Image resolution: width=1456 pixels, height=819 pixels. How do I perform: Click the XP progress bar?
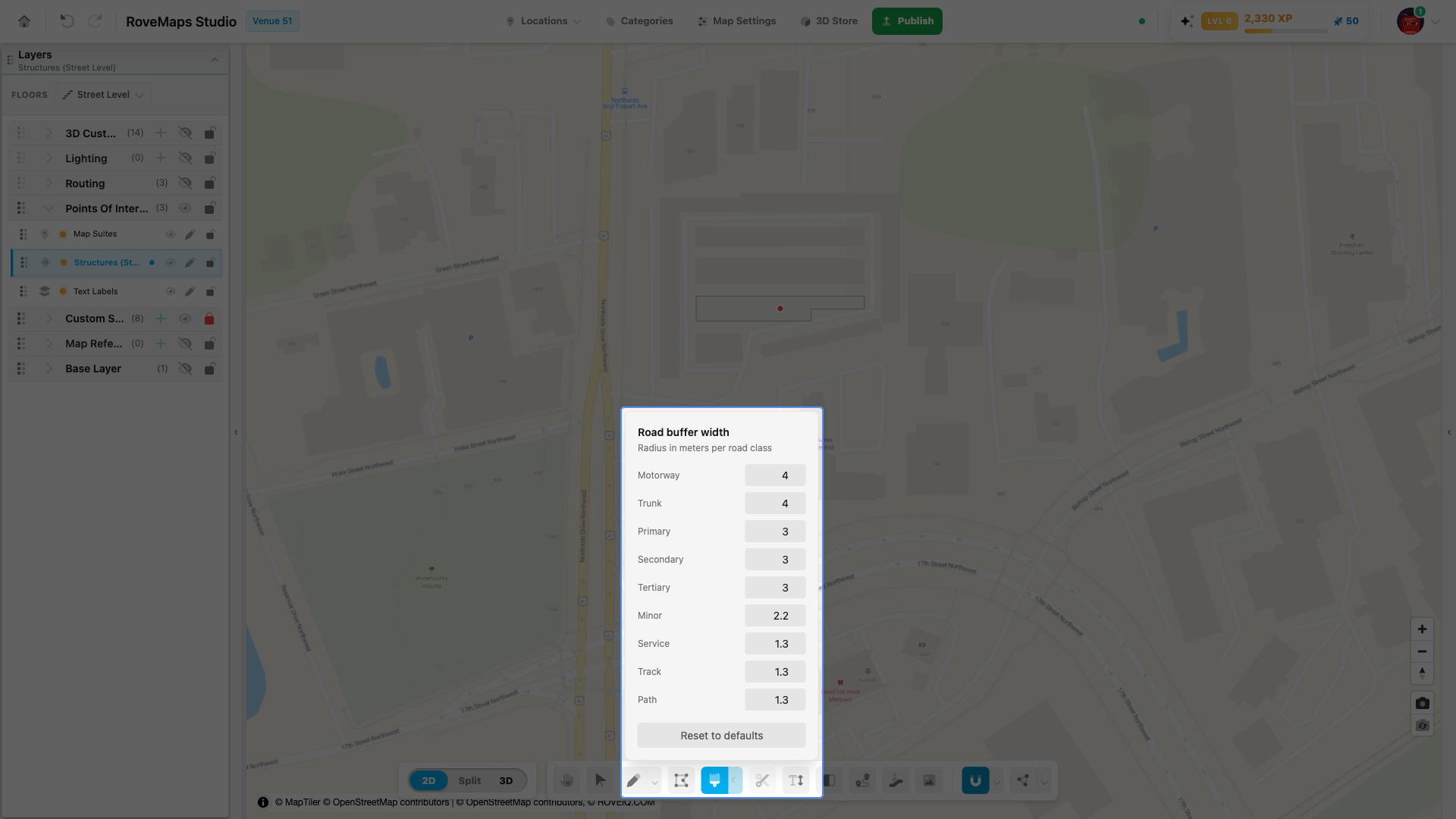1285,31
